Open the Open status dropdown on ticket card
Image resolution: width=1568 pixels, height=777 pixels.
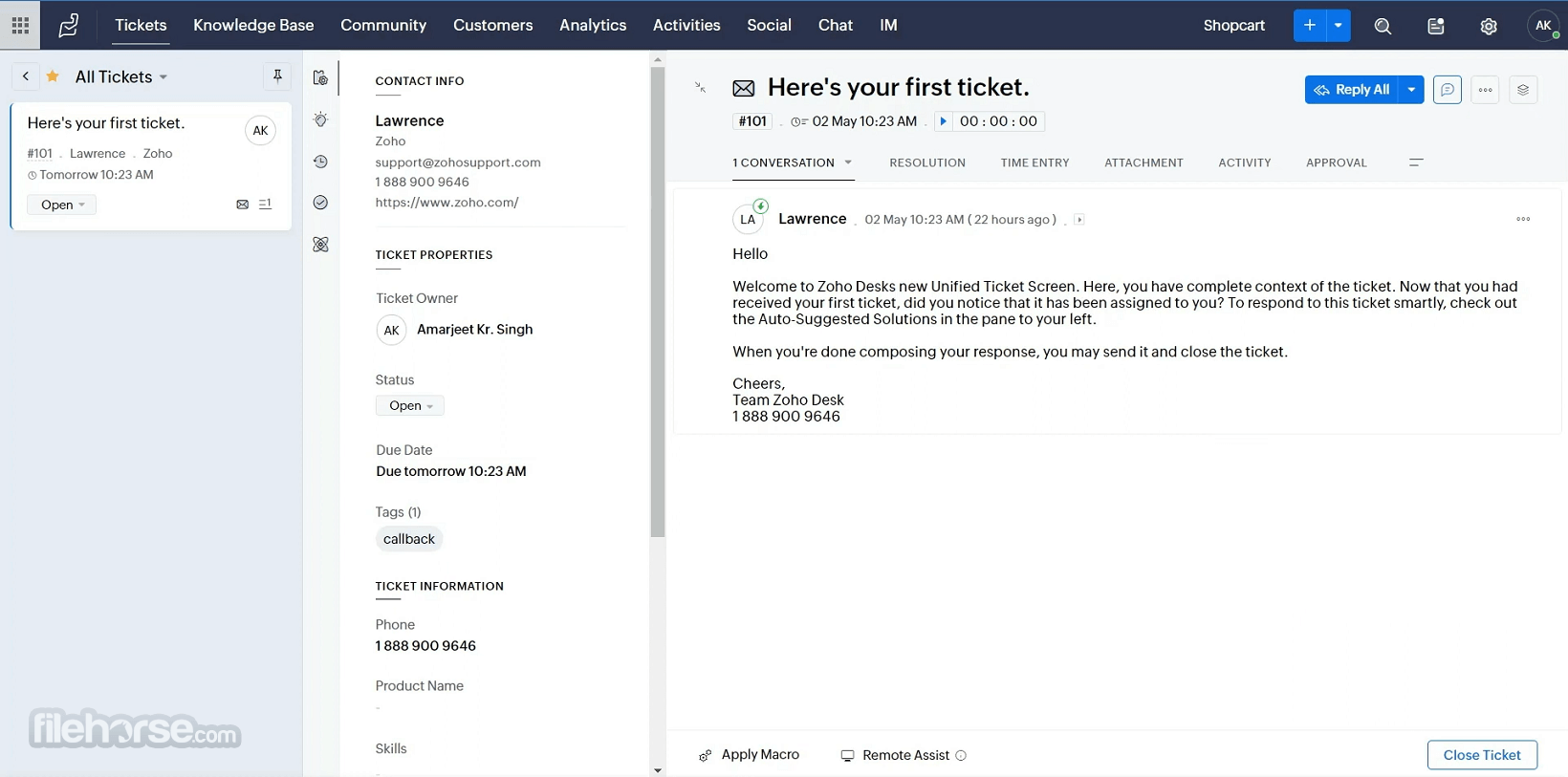coord(62,205)
